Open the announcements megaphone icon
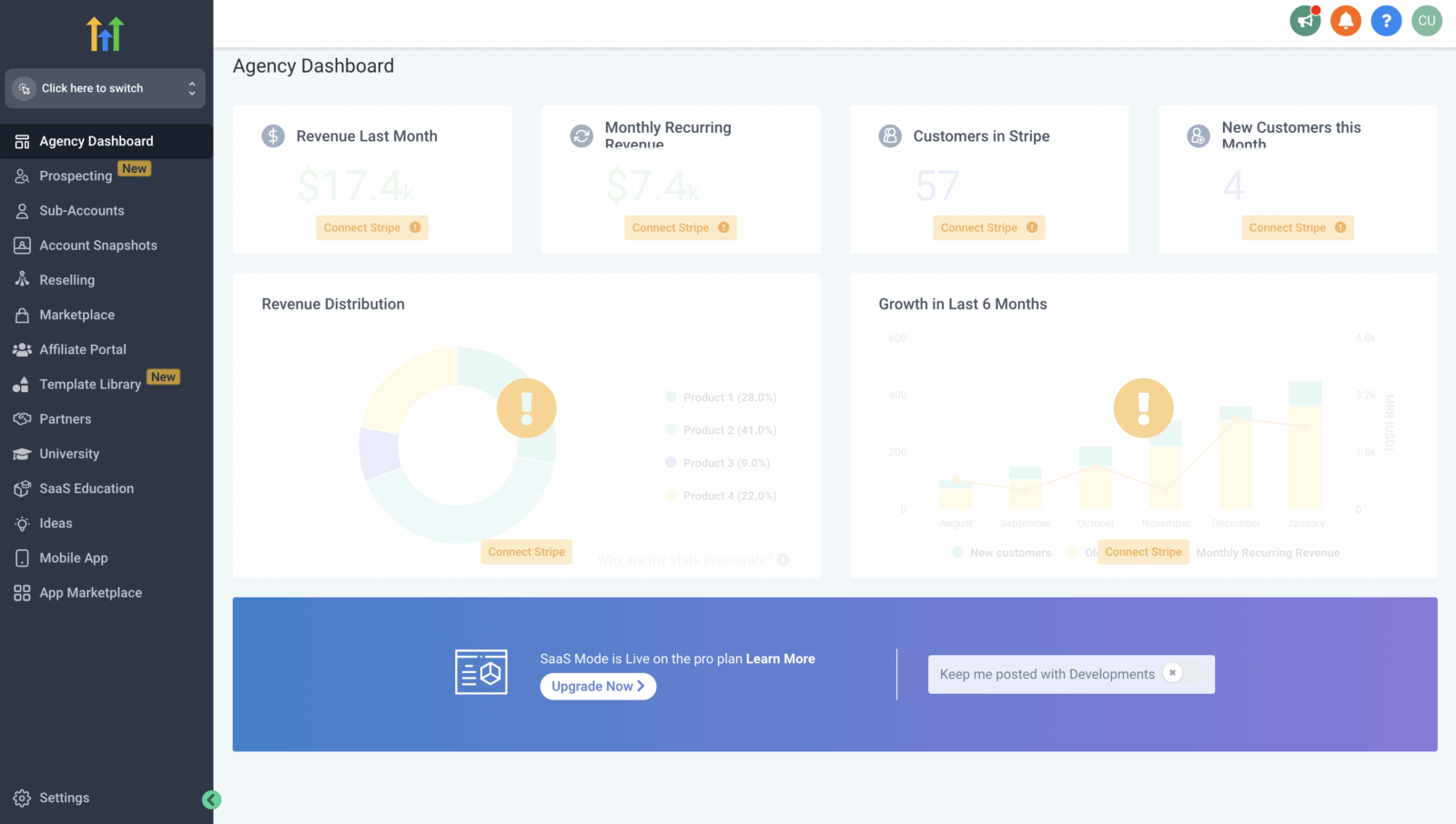This screenshot has height=824, width=1456. tap(1305, 20)
